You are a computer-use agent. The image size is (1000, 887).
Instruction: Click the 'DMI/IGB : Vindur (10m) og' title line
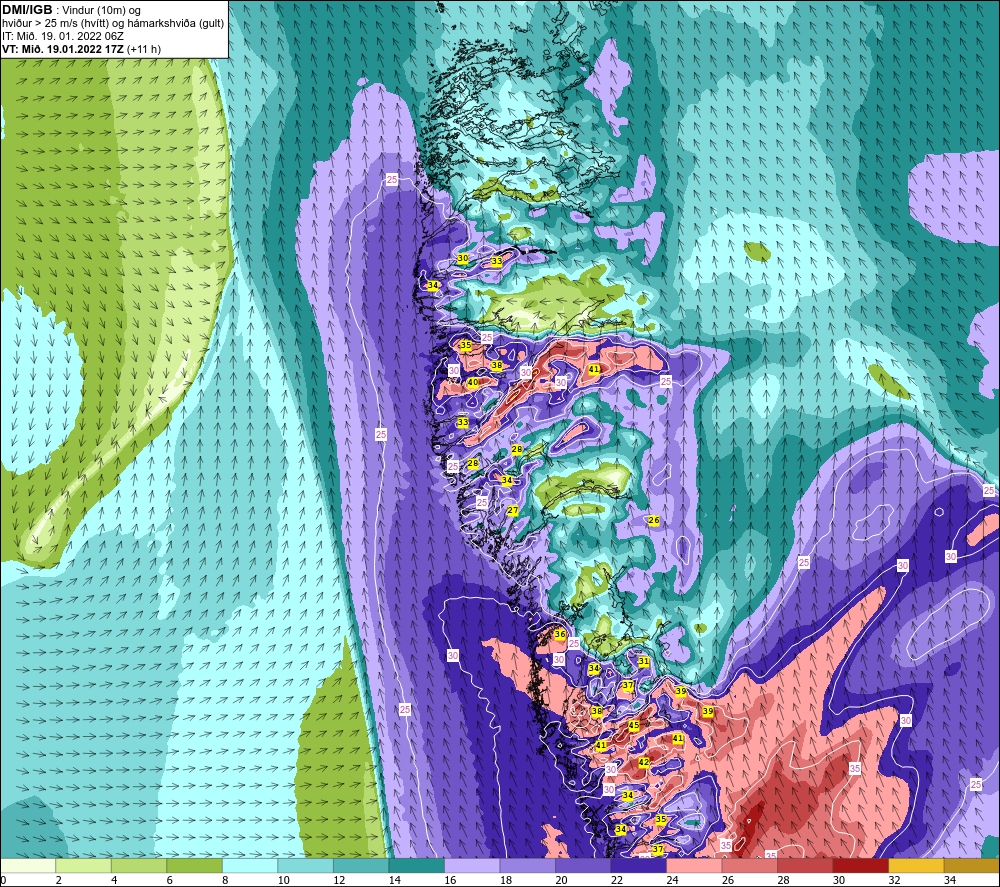tap(71, 10)
